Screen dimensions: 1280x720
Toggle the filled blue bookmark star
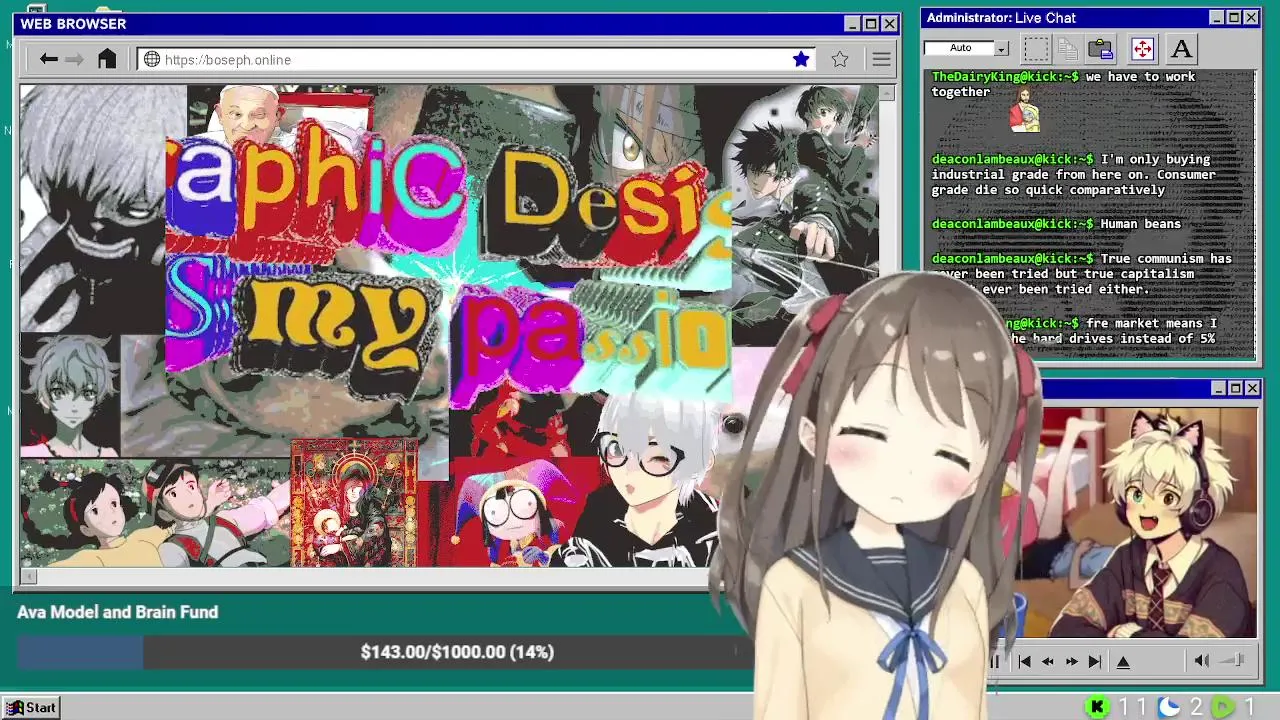(x=801, y=60)
